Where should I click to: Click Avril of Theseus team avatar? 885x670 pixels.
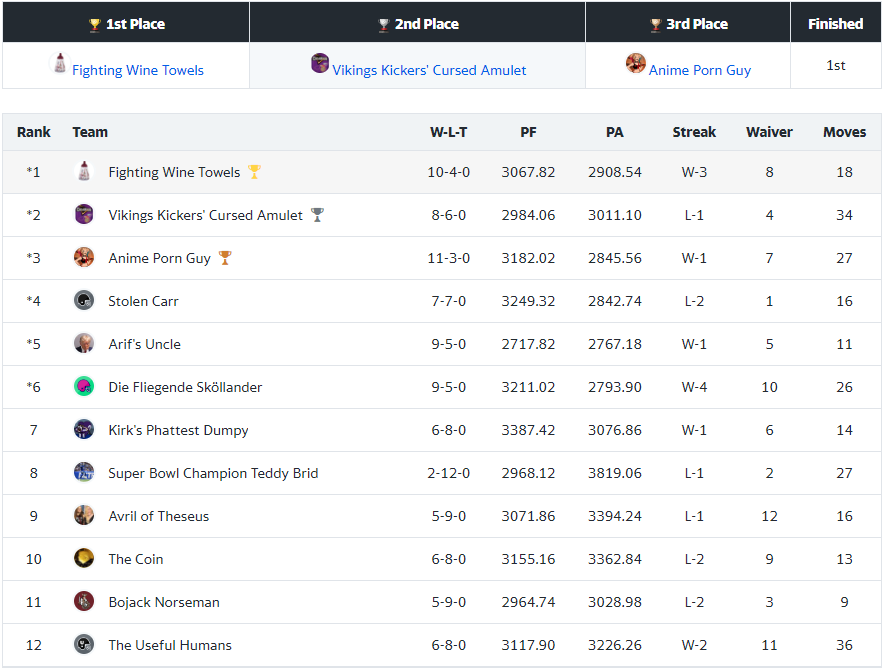84,515
